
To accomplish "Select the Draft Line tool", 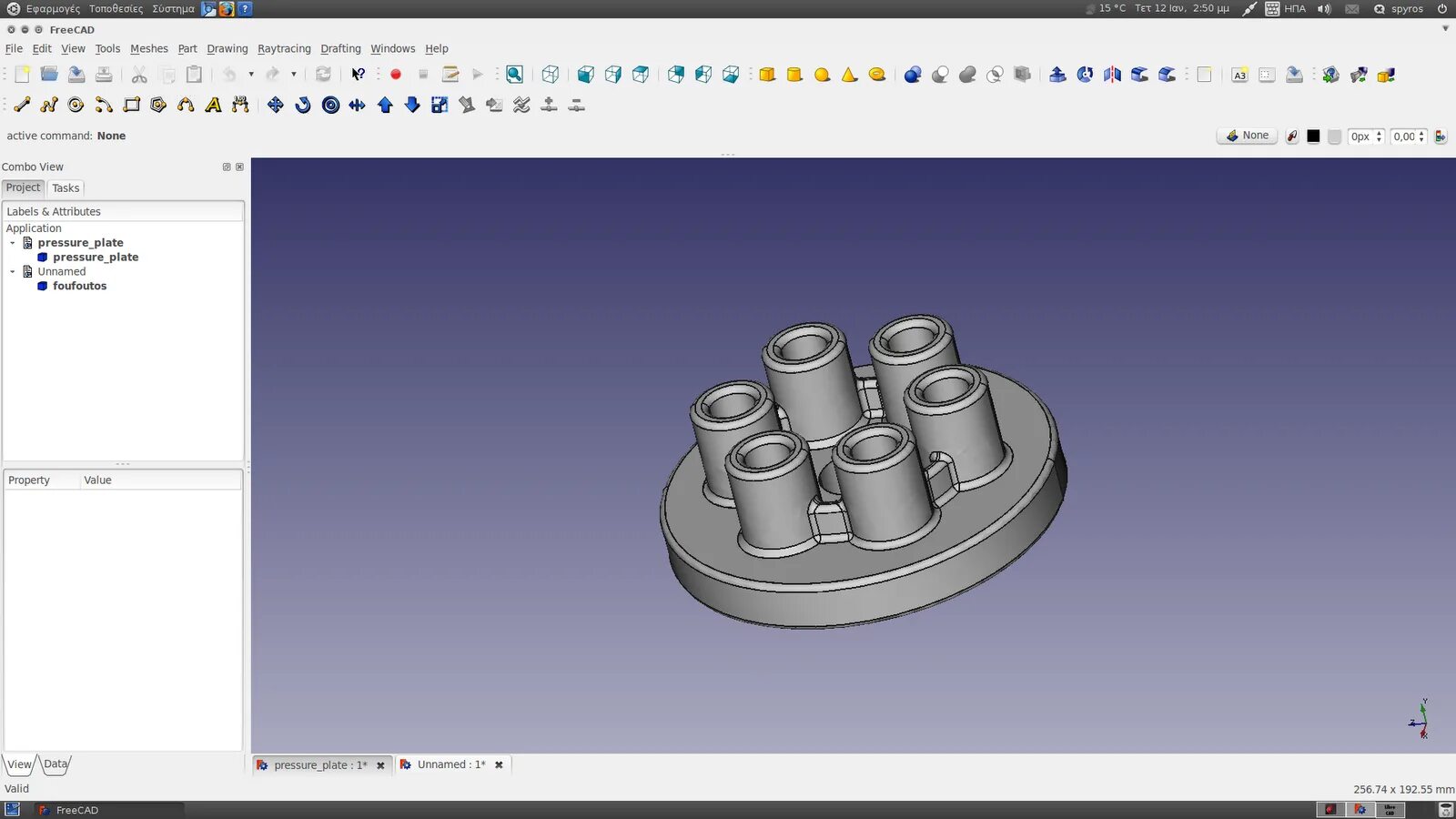I will [x=22, y=105].
